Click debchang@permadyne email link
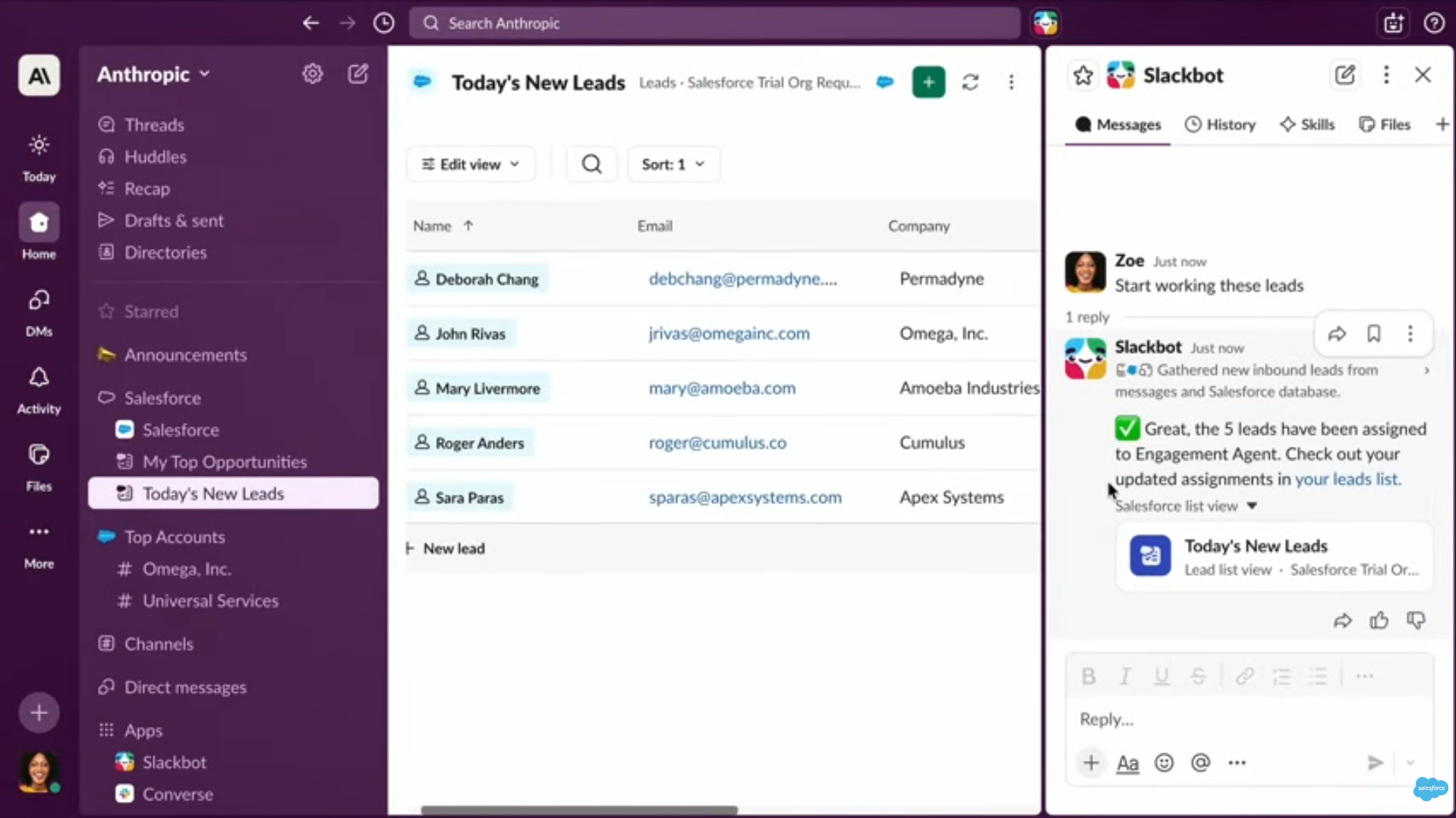Screen dimensions: 1456x818 click(x=742, y=278)
